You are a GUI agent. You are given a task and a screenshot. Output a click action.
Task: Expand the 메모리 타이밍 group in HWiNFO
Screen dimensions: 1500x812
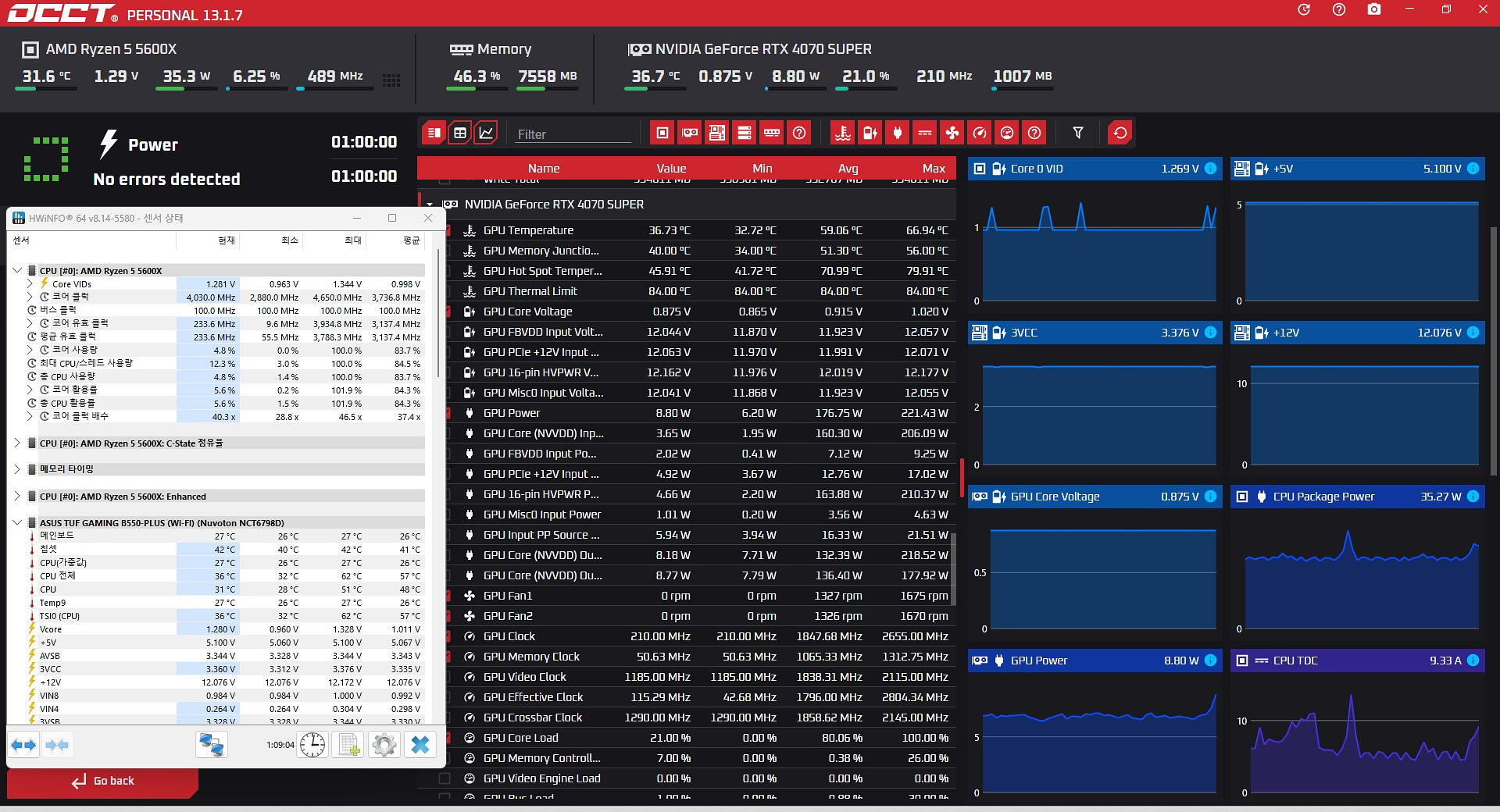pyautogui.click(x=17, y=469)
